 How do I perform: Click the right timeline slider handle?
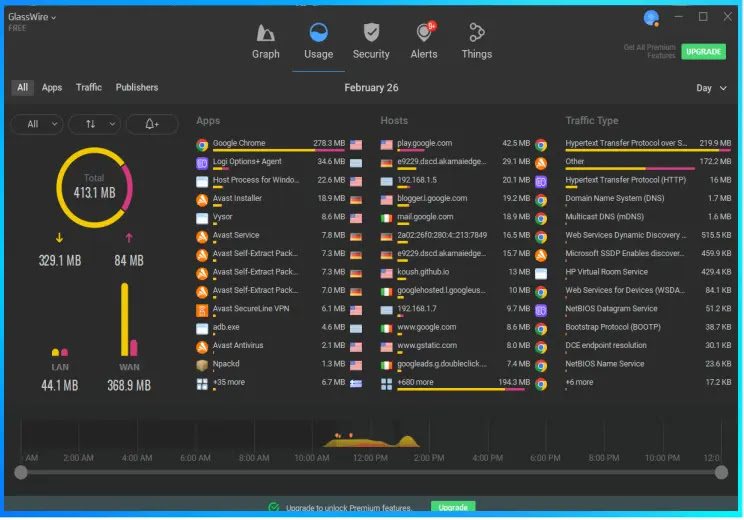pos(721,472)
